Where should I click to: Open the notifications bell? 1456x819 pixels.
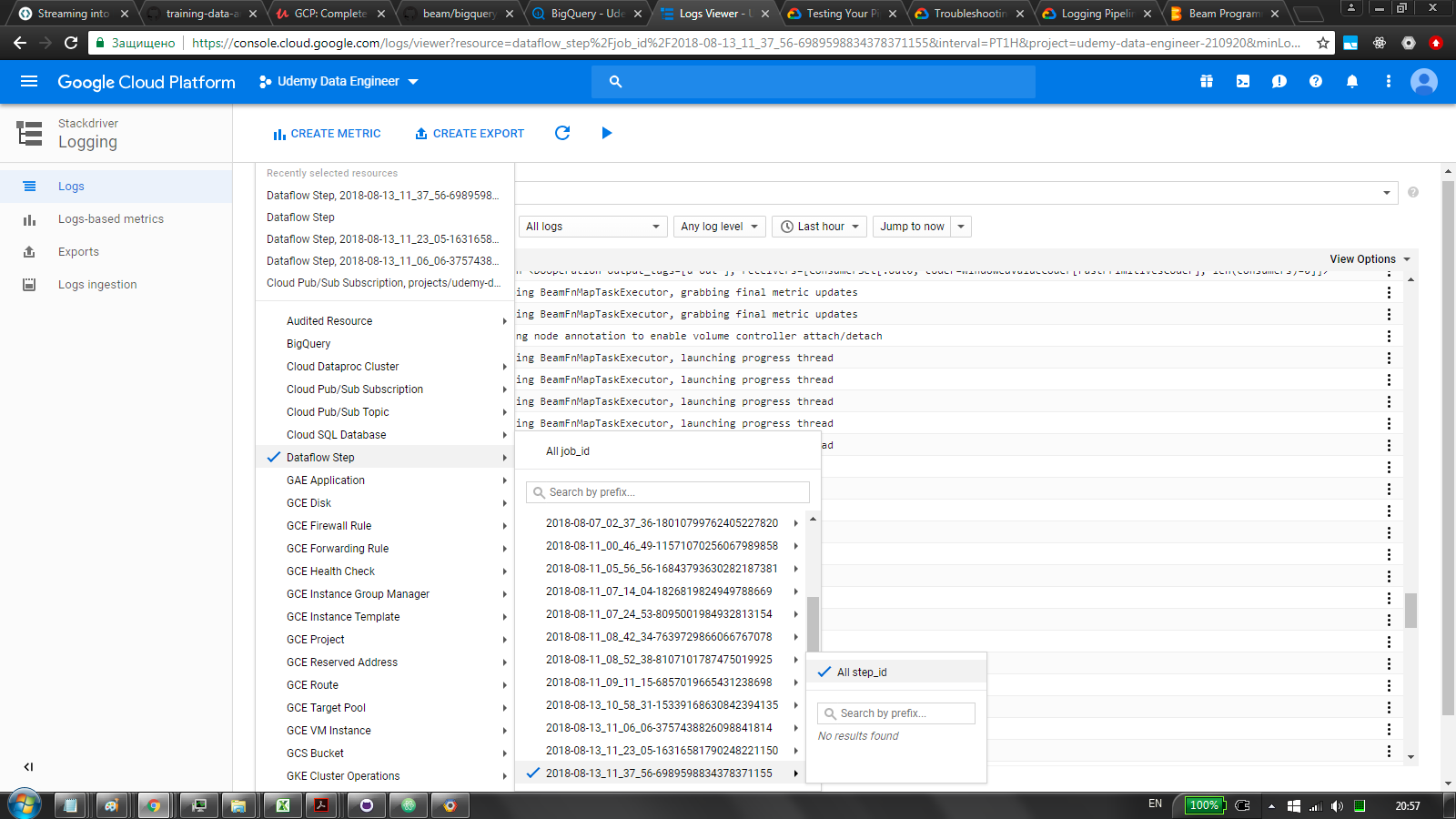pyautogui.click(x=1352, y=82)
